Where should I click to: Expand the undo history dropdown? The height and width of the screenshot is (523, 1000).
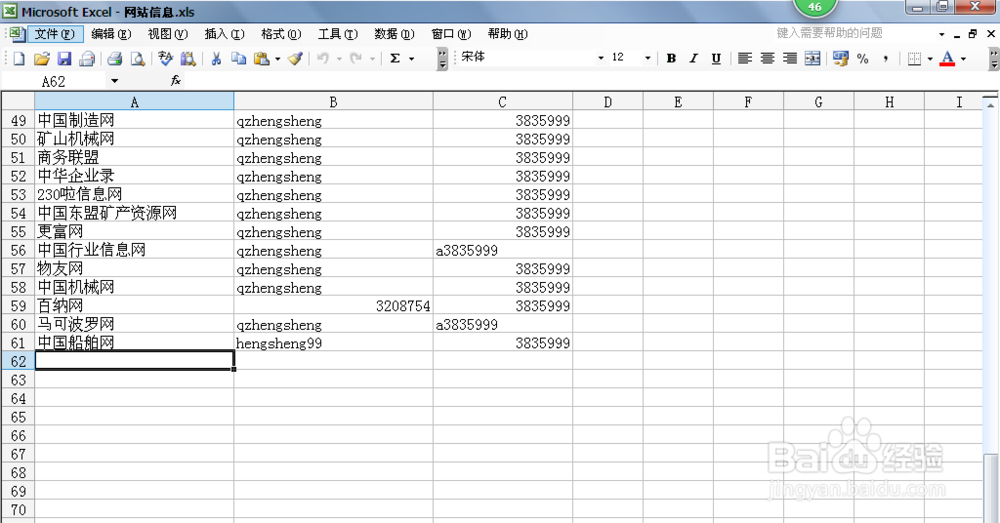click(x=339, y=59)
